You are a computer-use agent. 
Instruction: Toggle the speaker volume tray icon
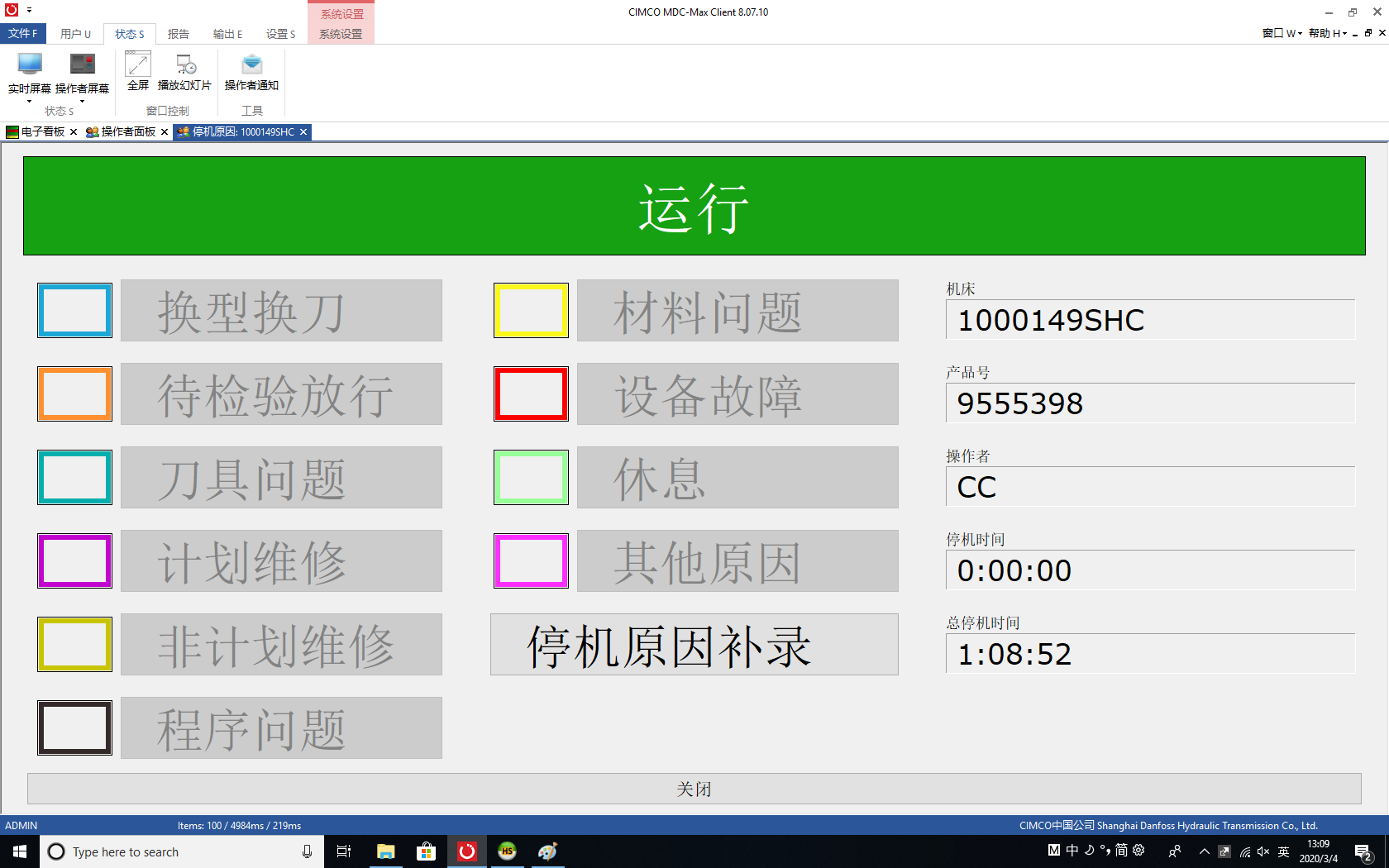point(1263,851)
